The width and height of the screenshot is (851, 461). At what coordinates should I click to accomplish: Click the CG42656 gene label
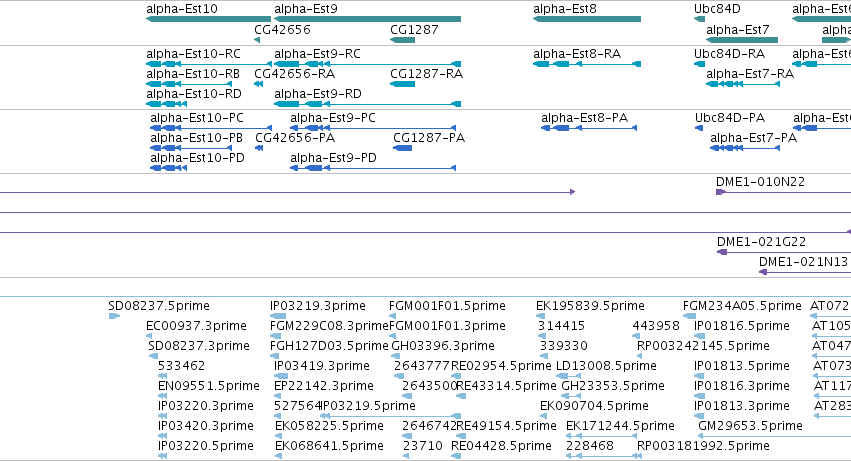pos(282,29)
